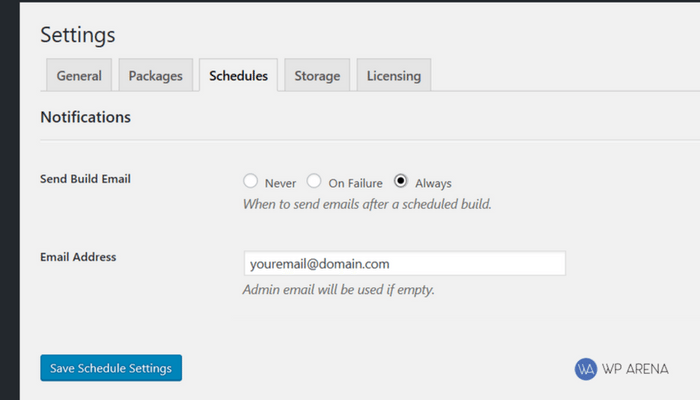
Task: Click the Always label text
Action: [x=433, y=183]
